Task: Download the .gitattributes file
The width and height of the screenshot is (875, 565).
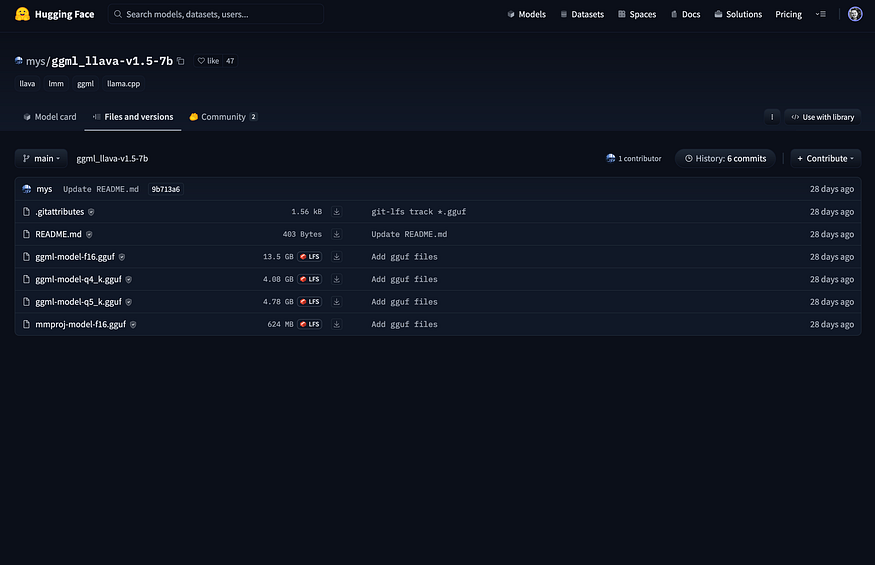Action: (336, 212)
